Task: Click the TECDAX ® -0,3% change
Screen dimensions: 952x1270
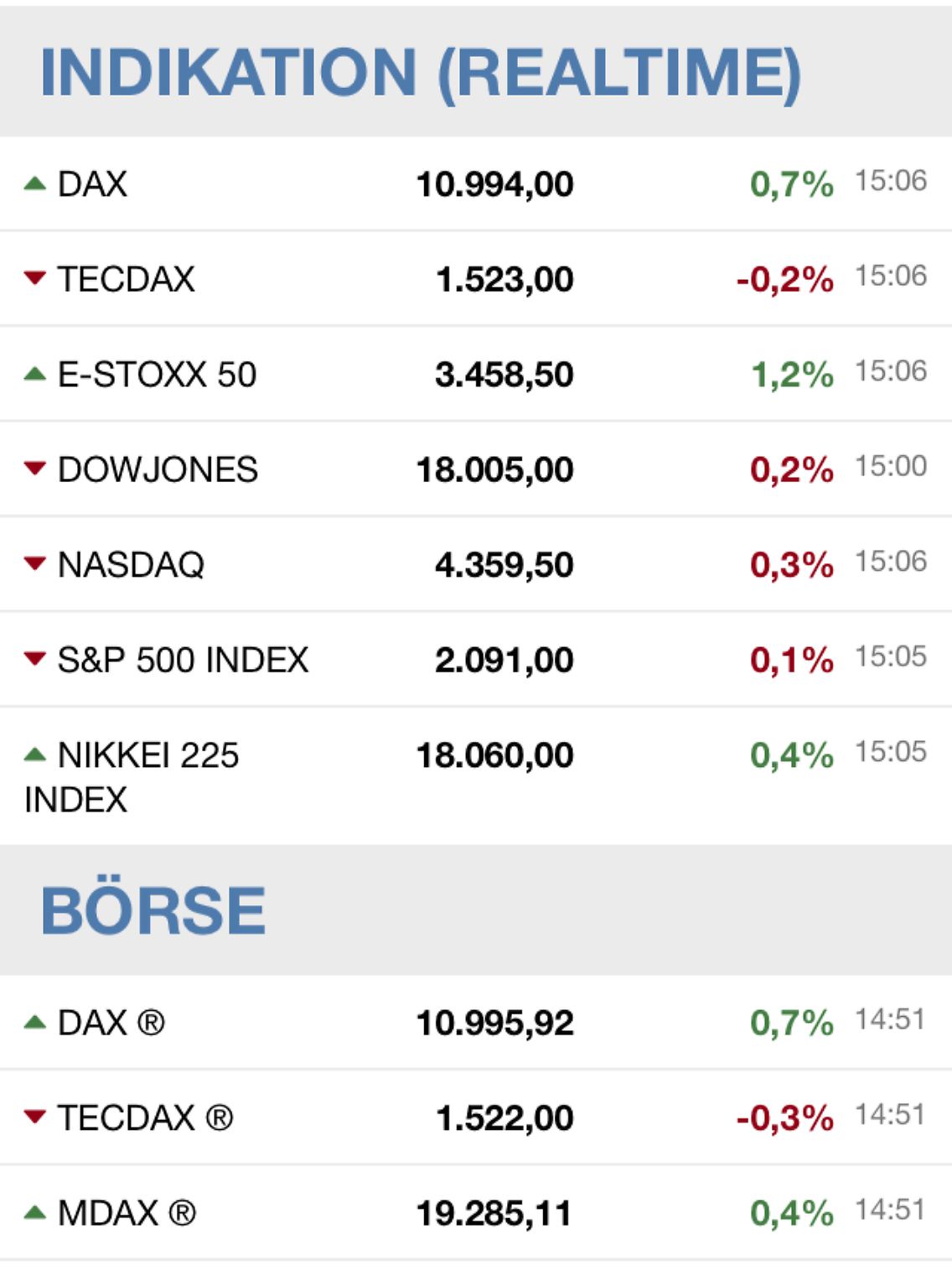Action: click(x=784, y=1117)
